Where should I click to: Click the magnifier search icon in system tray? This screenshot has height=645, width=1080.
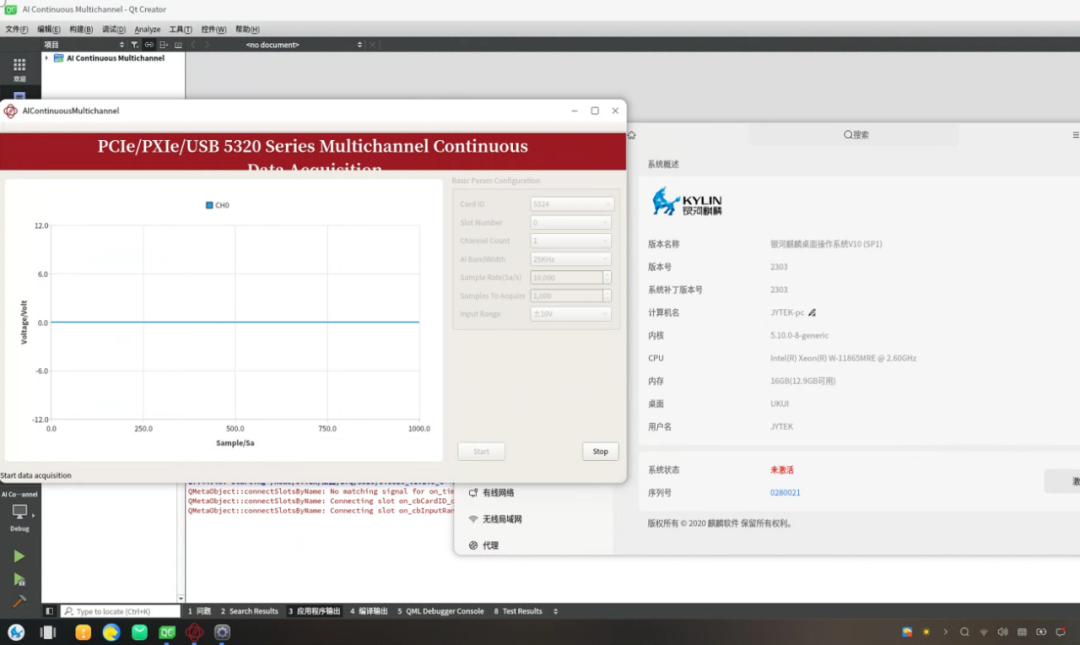(x=964, y=632)
